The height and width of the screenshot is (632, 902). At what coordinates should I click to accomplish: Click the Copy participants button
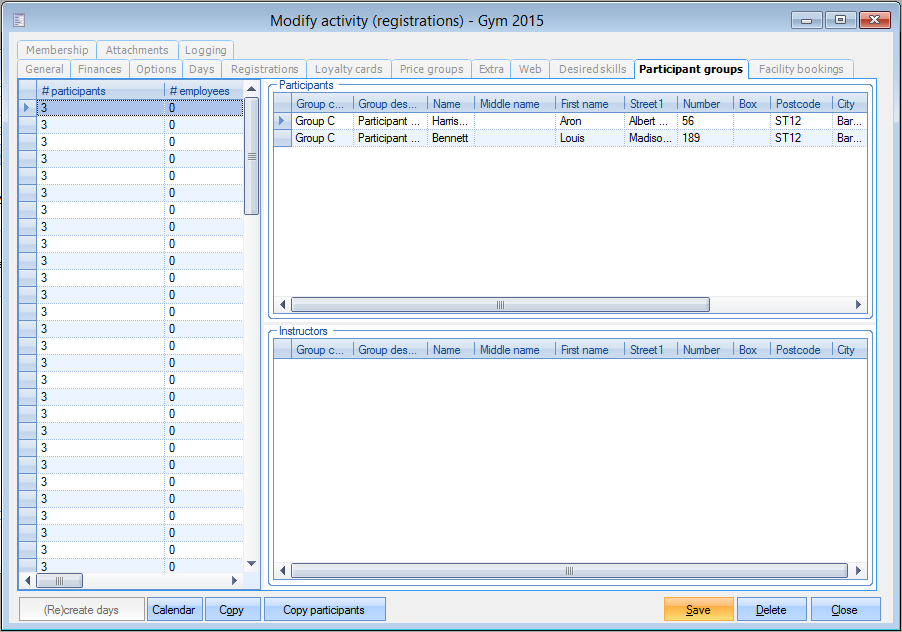[324, 609]
